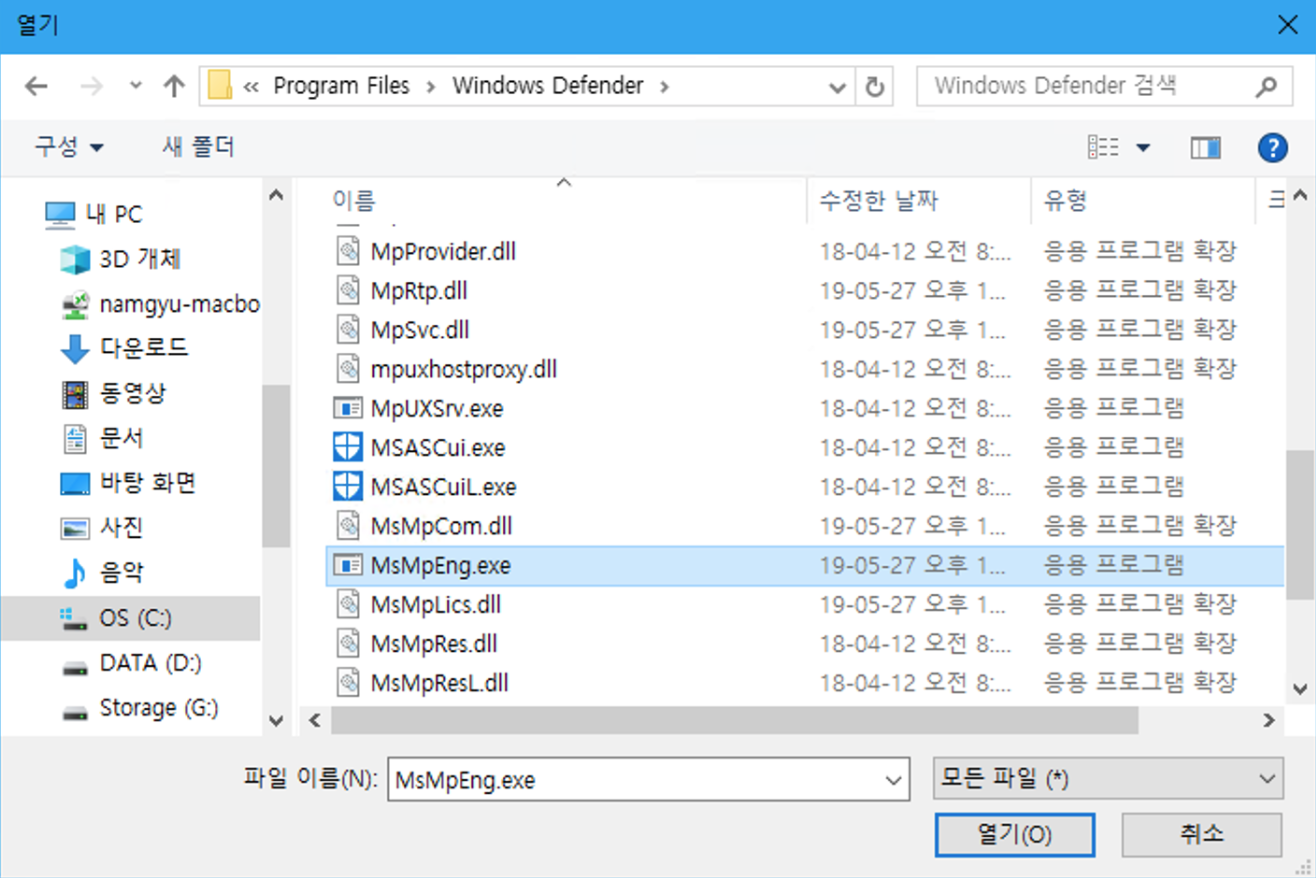This screenshot has width=1316, height=878.
Task: Select the MsMpCom.dll file icon
Action: pos(347,525)
